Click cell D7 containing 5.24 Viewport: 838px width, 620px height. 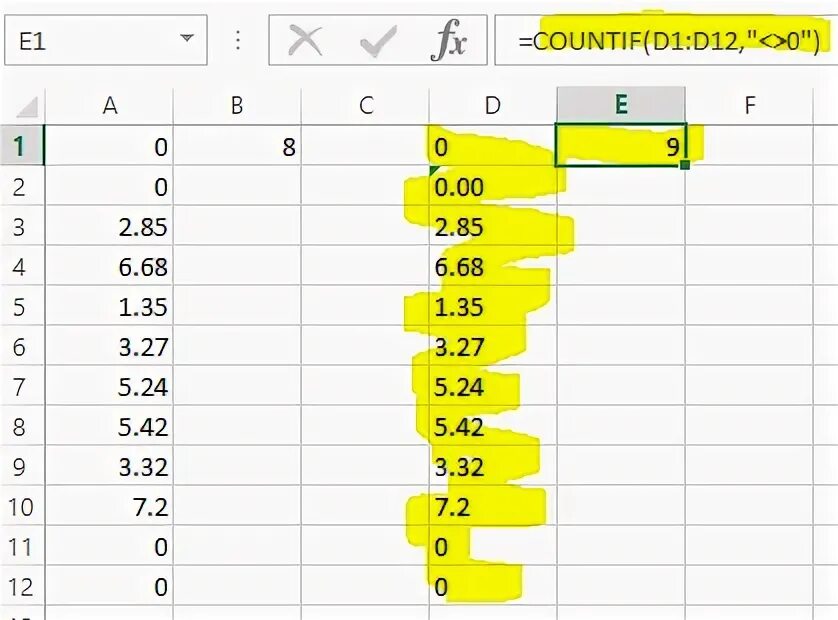click(493, 386)
